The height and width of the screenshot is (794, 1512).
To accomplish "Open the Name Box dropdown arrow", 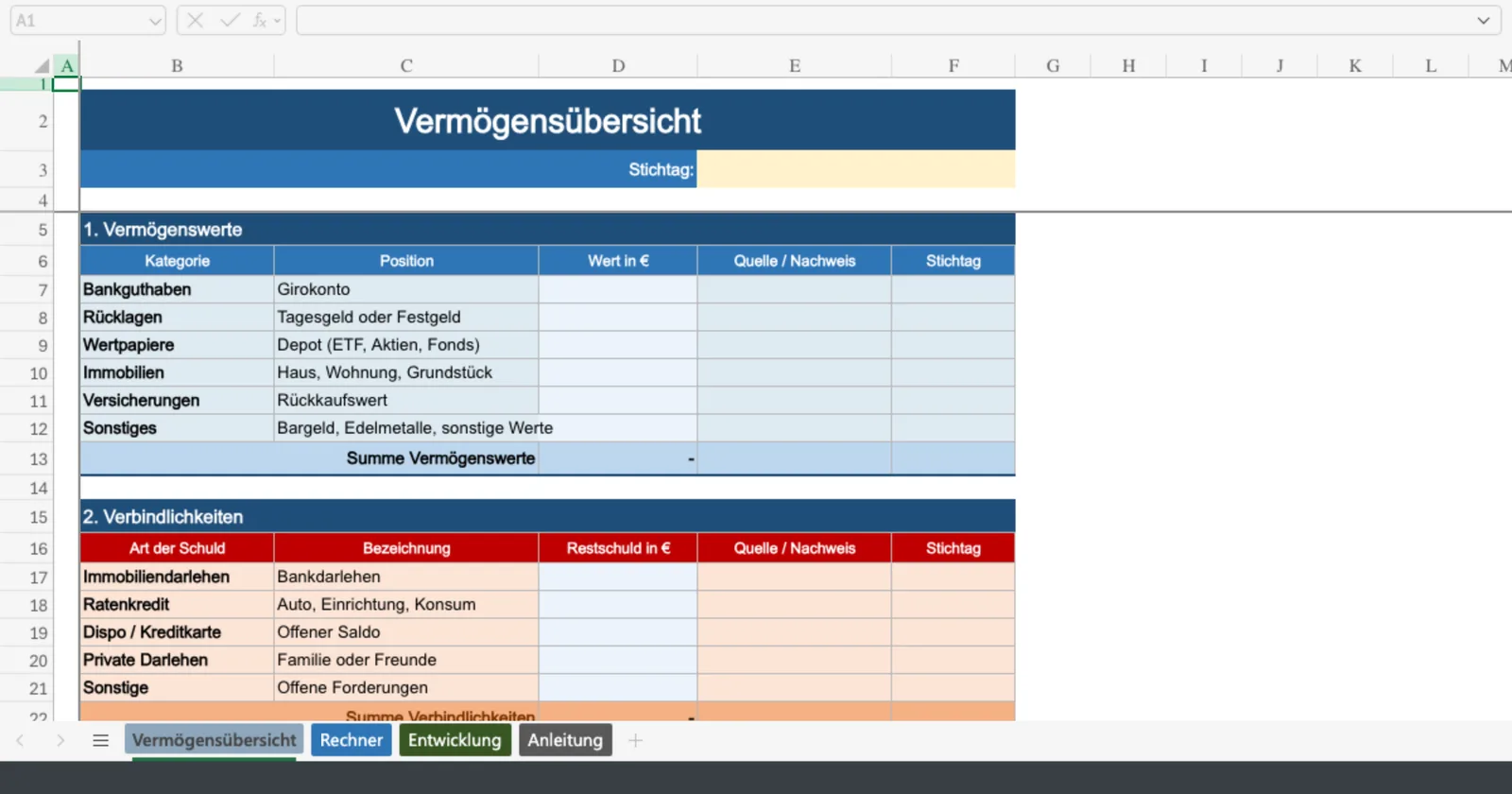I will (x=155, y=21).
